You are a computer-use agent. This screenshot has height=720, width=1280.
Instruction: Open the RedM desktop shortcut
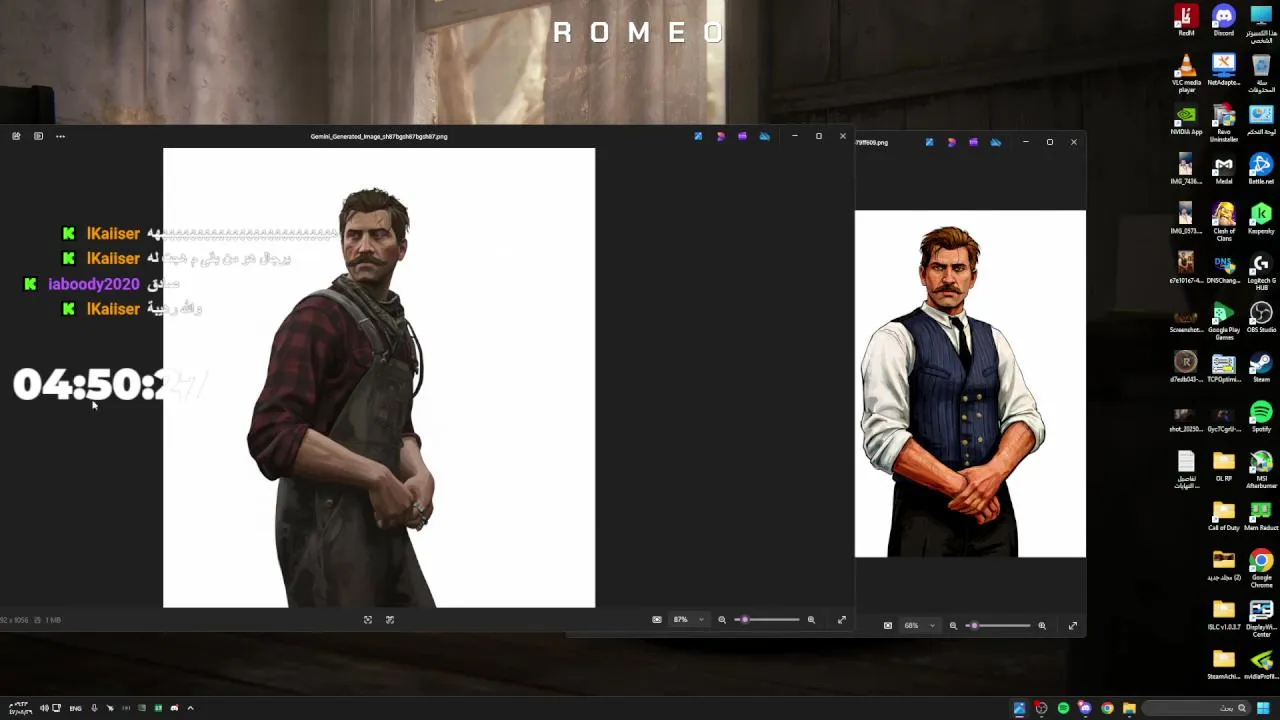[x=1186, y=18]
